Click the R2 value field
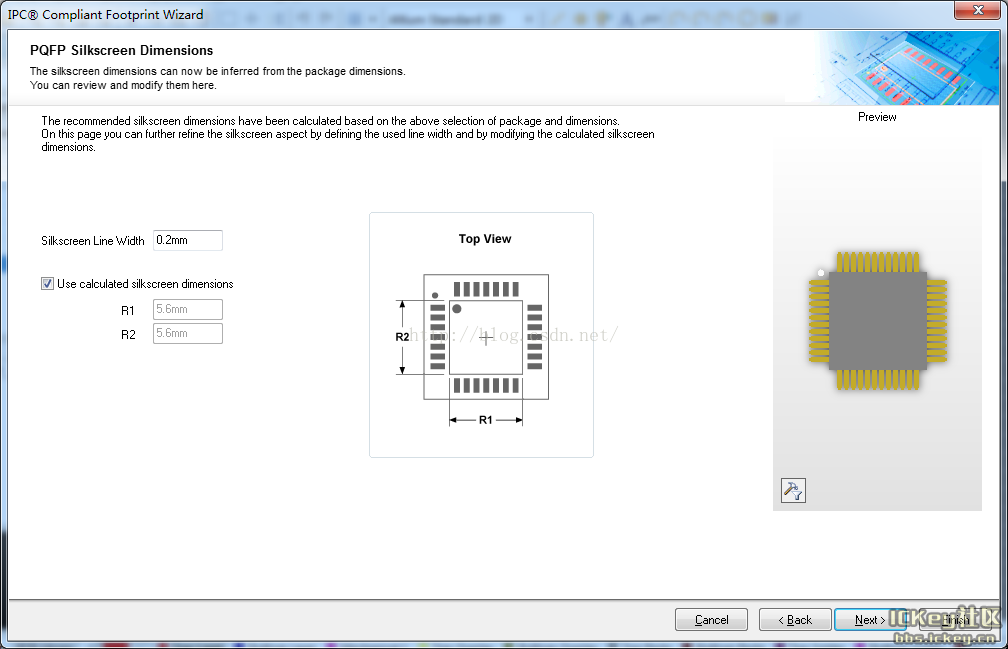 pos(187,334)
